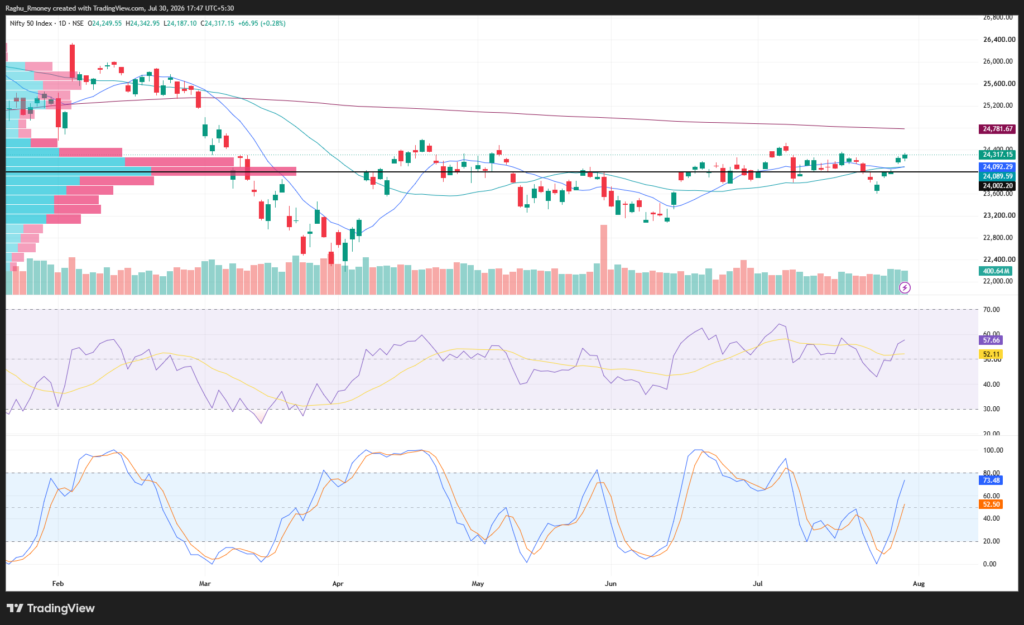The image size is (1024, 625).
Task: Click the maroon 24,781.67 price label
Action: coord(997,129)
